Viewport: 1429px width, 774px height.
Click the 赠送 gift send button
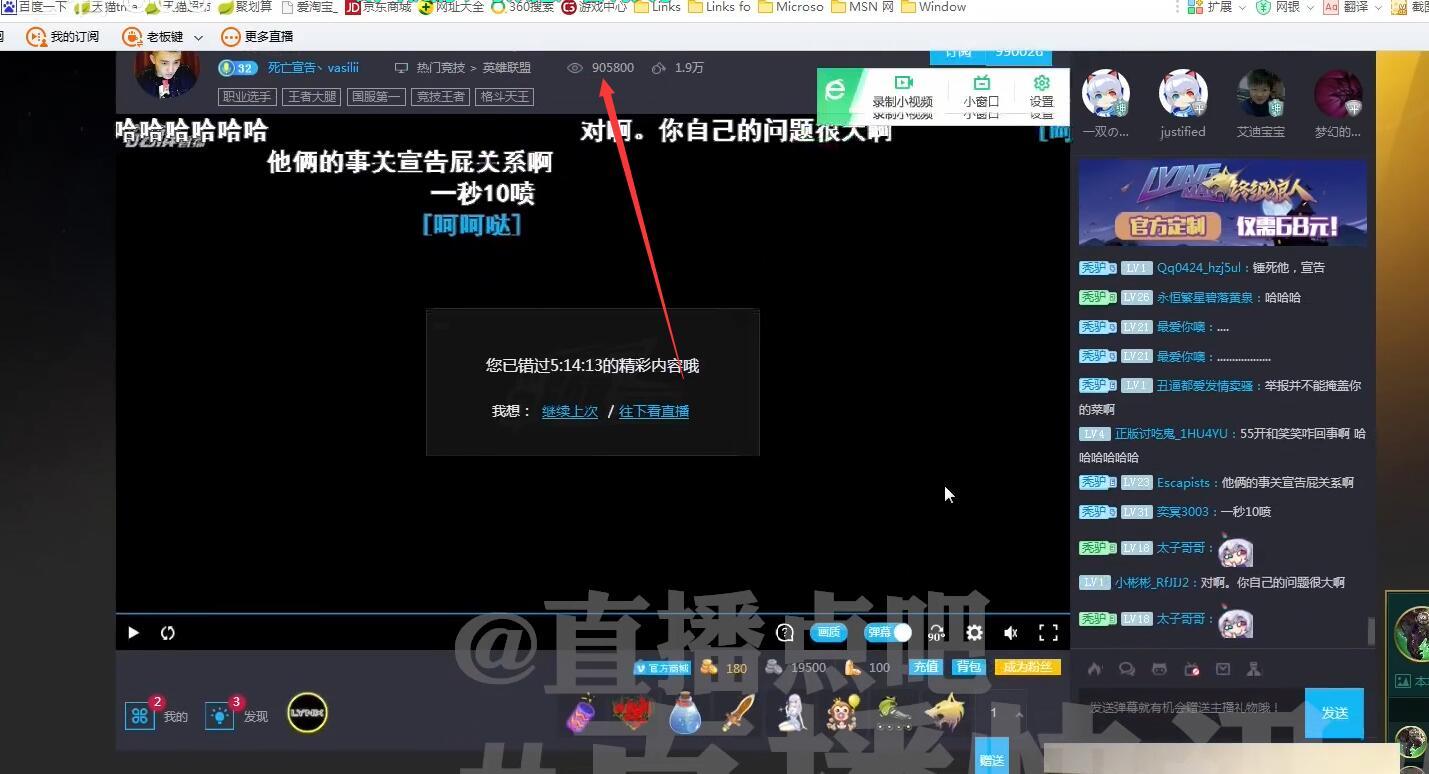coord(991,760)
